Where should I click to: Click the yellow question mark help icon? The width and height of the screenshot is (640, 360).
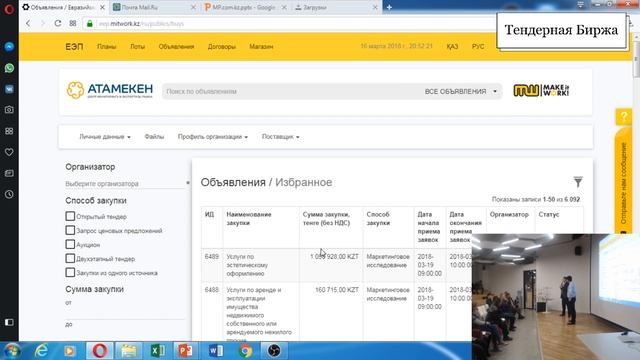624,117
